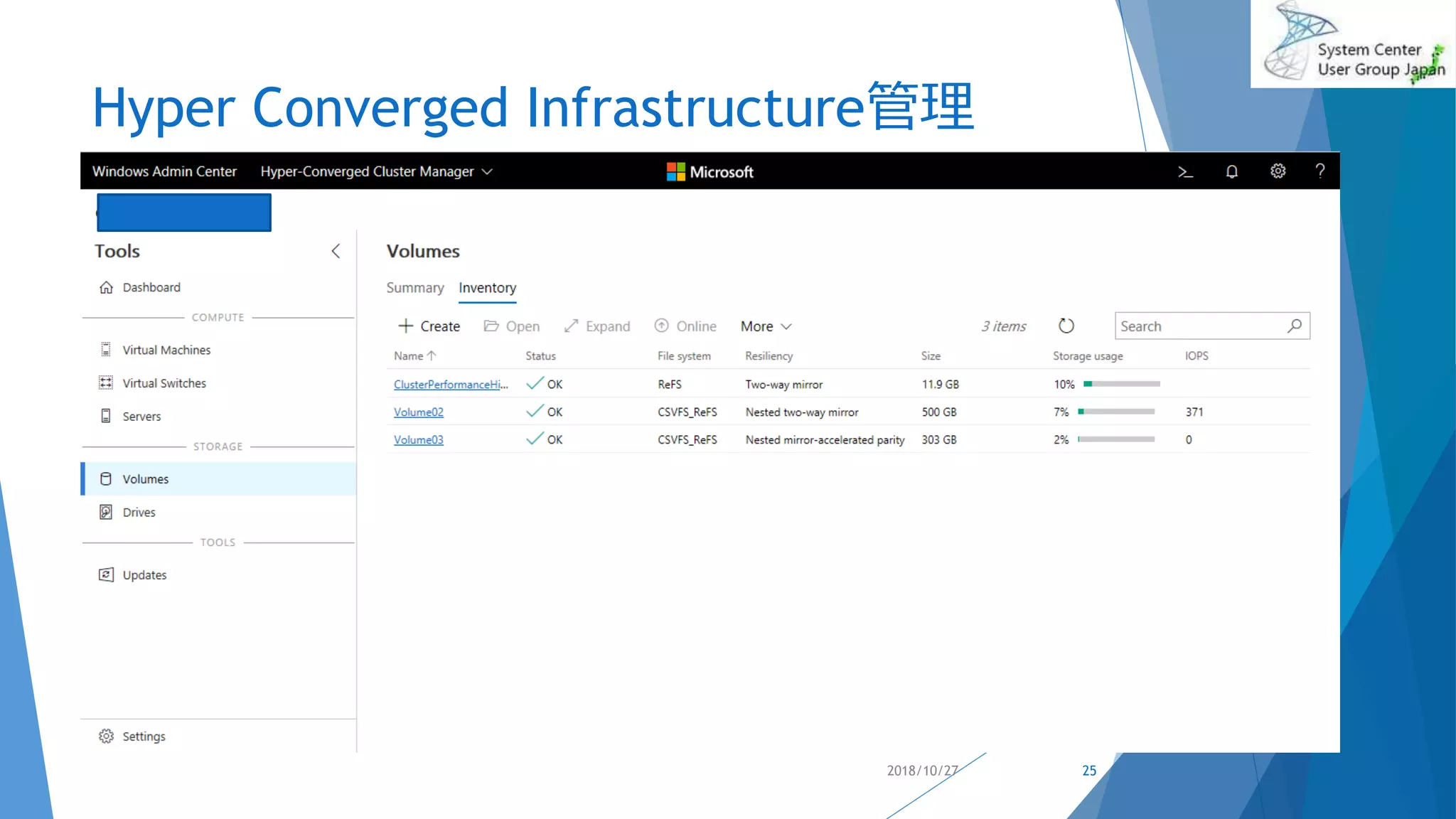Screen dimensions: 1456x819
Task: Click the Volume02 OK checkmark icon
Action: point(535,411)
